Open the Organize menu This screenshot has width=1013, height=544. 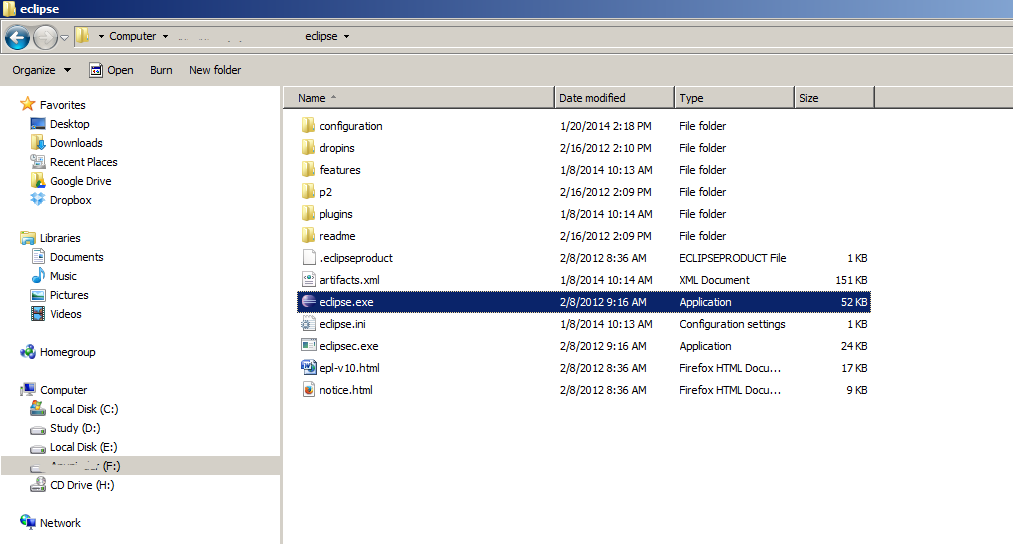pyautogui.click(x=41, y=70)
